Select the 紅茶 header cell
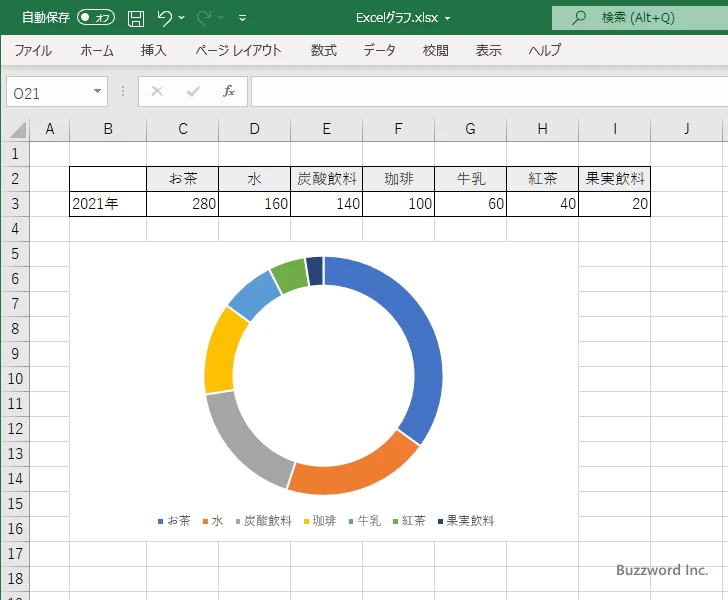The width and height of the screenshot is (728, 600). click(x=542, y=178)
